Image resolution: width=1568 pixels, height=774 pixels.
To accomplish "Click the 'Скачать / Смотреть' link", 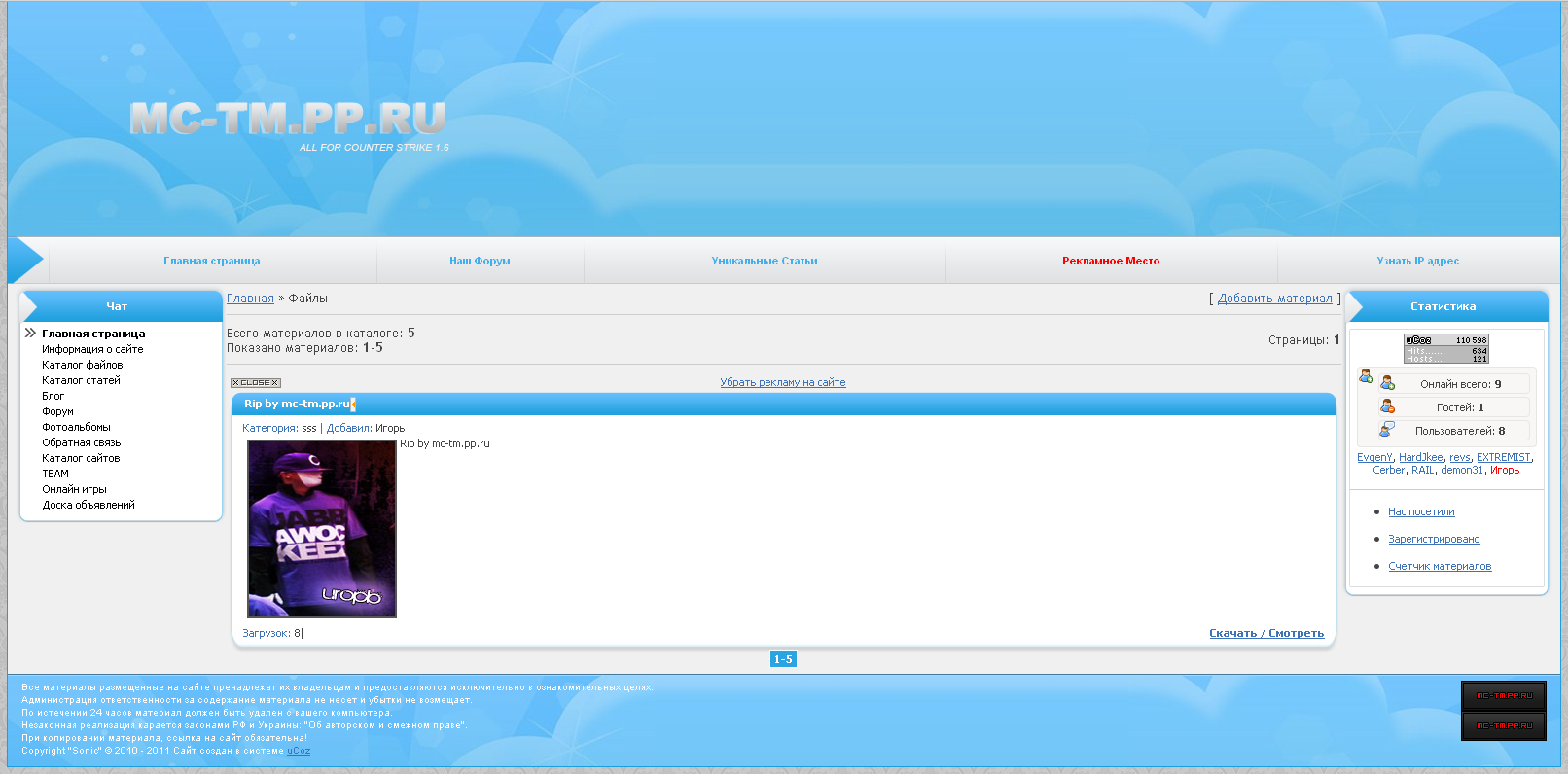I will (x=1266, y=633).
